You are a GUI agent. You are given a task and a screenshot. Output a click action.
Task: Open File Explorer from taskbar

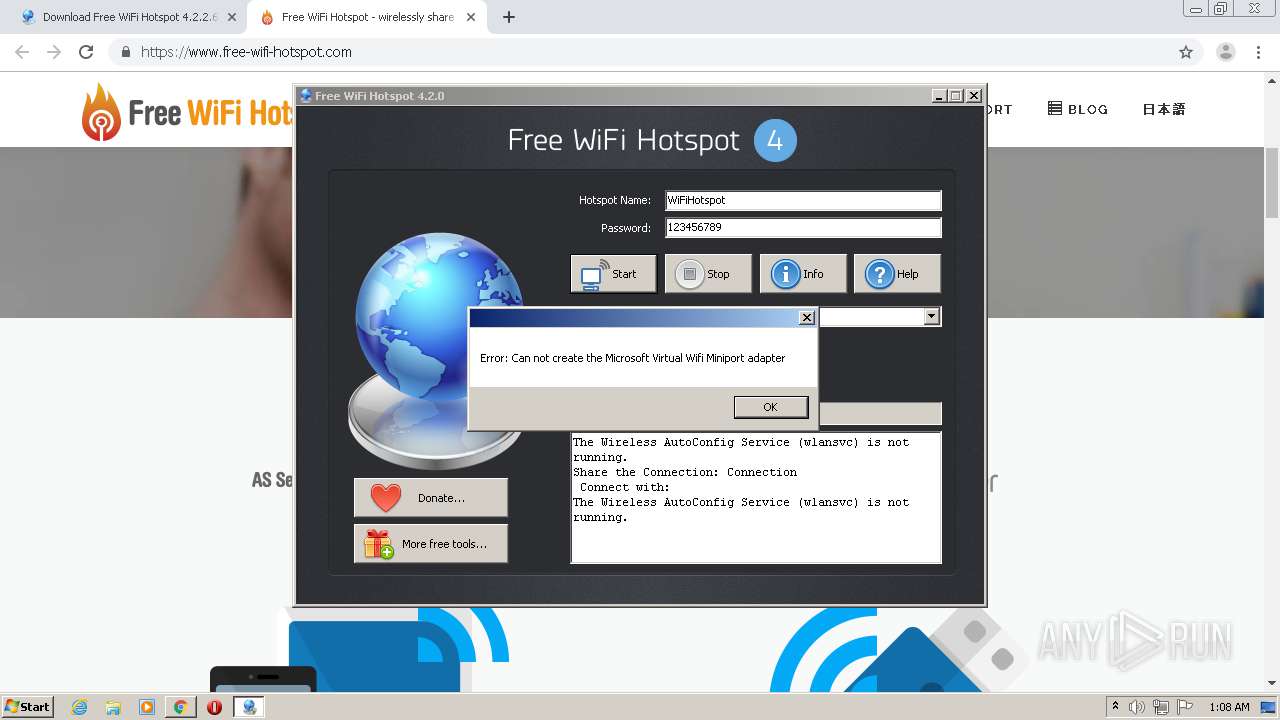coord(113,707)
